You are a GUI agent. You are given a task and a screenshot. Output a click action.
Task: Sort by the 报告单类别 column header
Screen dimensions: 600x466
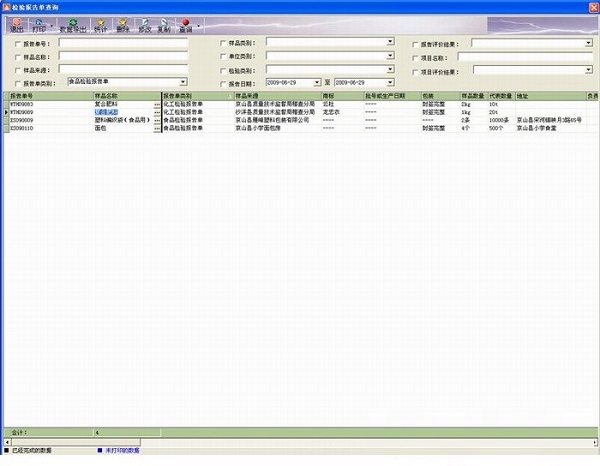pyautogui.click(x=198, y=96)
